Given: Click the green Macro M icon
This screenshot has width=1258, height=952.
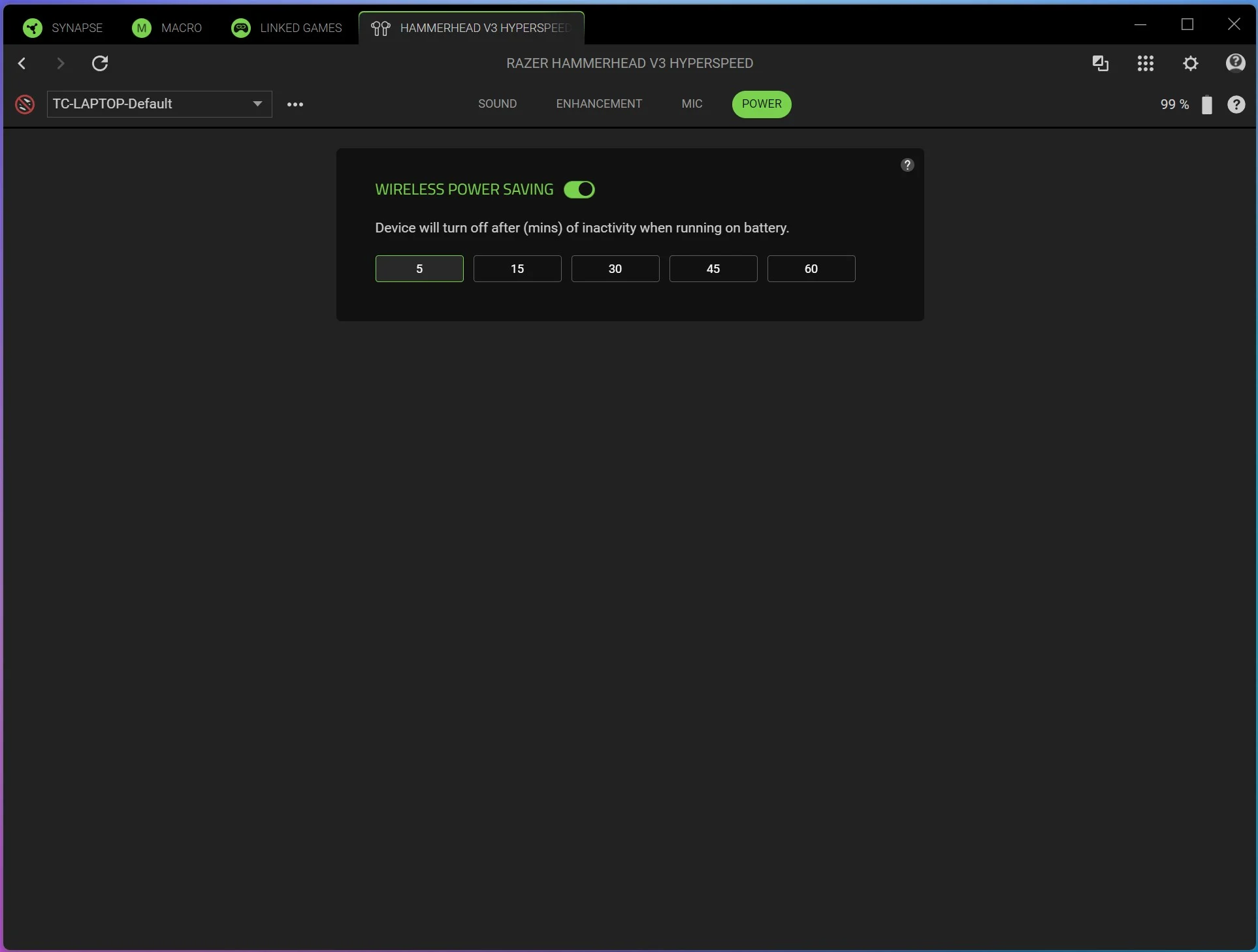Looking at the screenshot, I should (142, 28).
